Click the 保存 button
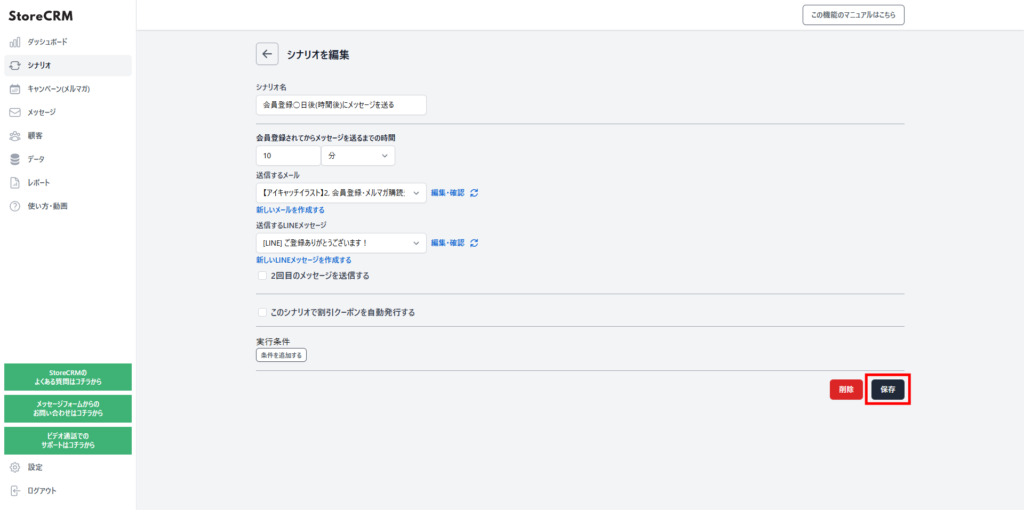 click(x=888, y=389)
